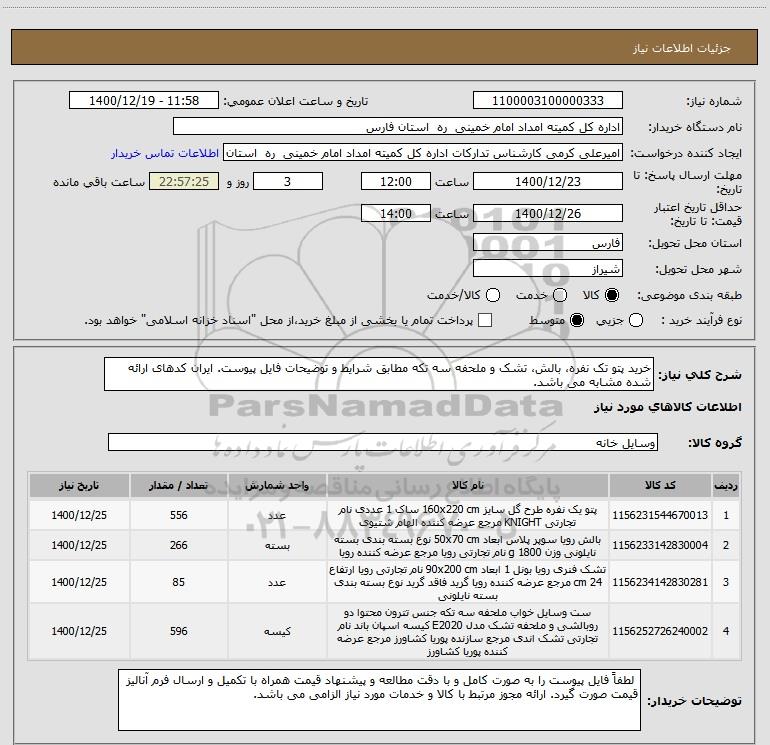Viewport: 770px width, 745px height.
Task: Click product code 1156231544670013
Action: (x=660, y=515)
